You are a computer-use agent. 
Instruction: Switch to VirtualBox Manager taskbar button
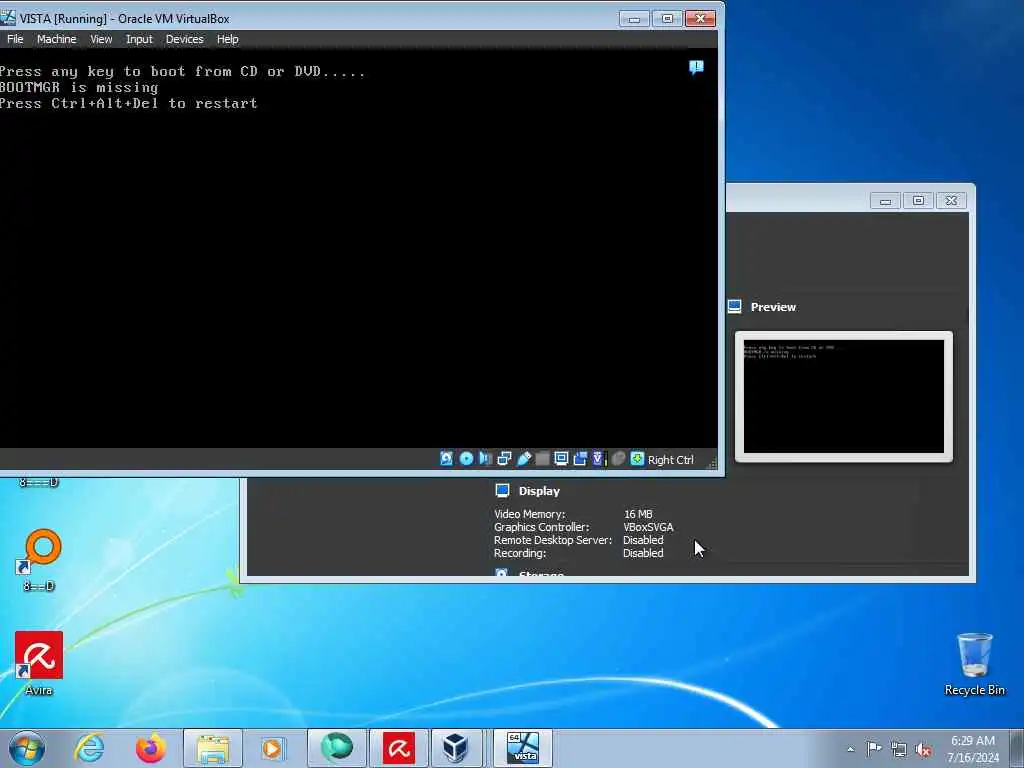455,748
